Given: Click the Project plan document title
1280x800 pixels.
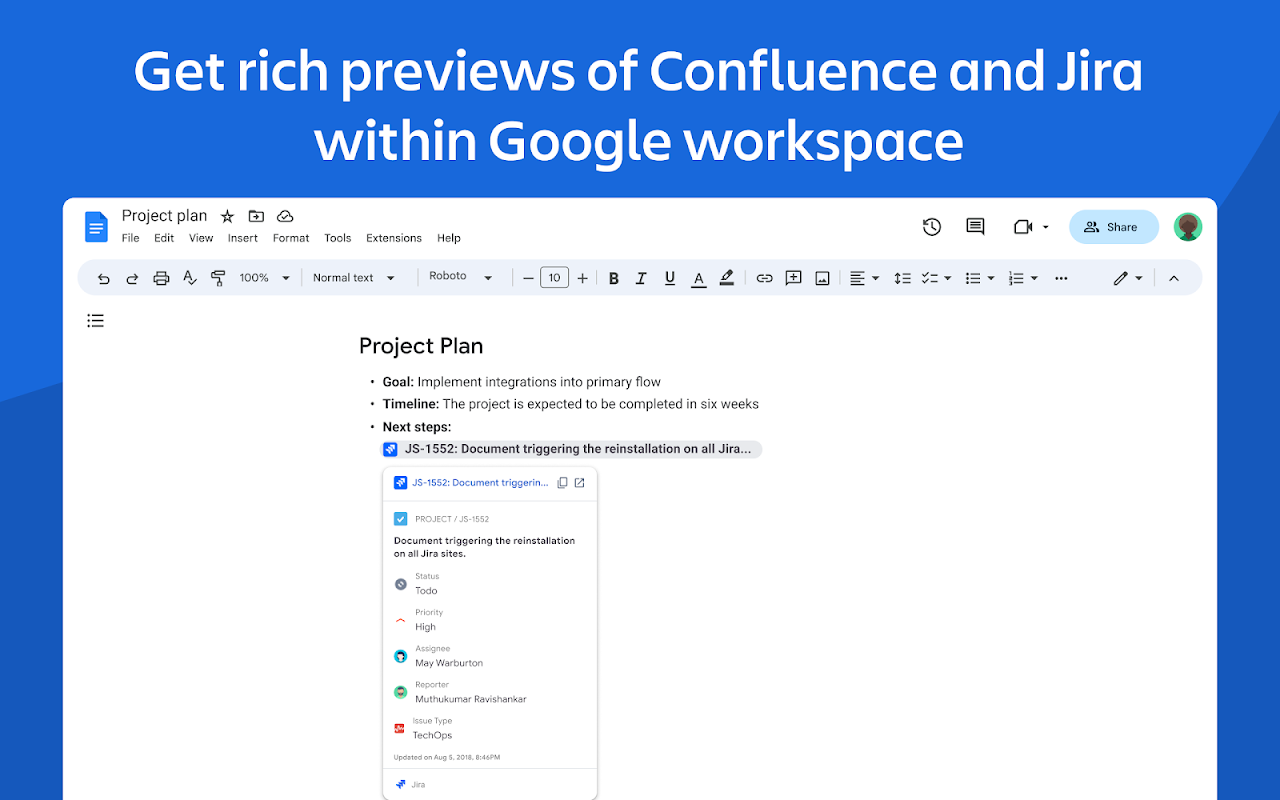Looking at the screenshot, I should click(164, 216).
